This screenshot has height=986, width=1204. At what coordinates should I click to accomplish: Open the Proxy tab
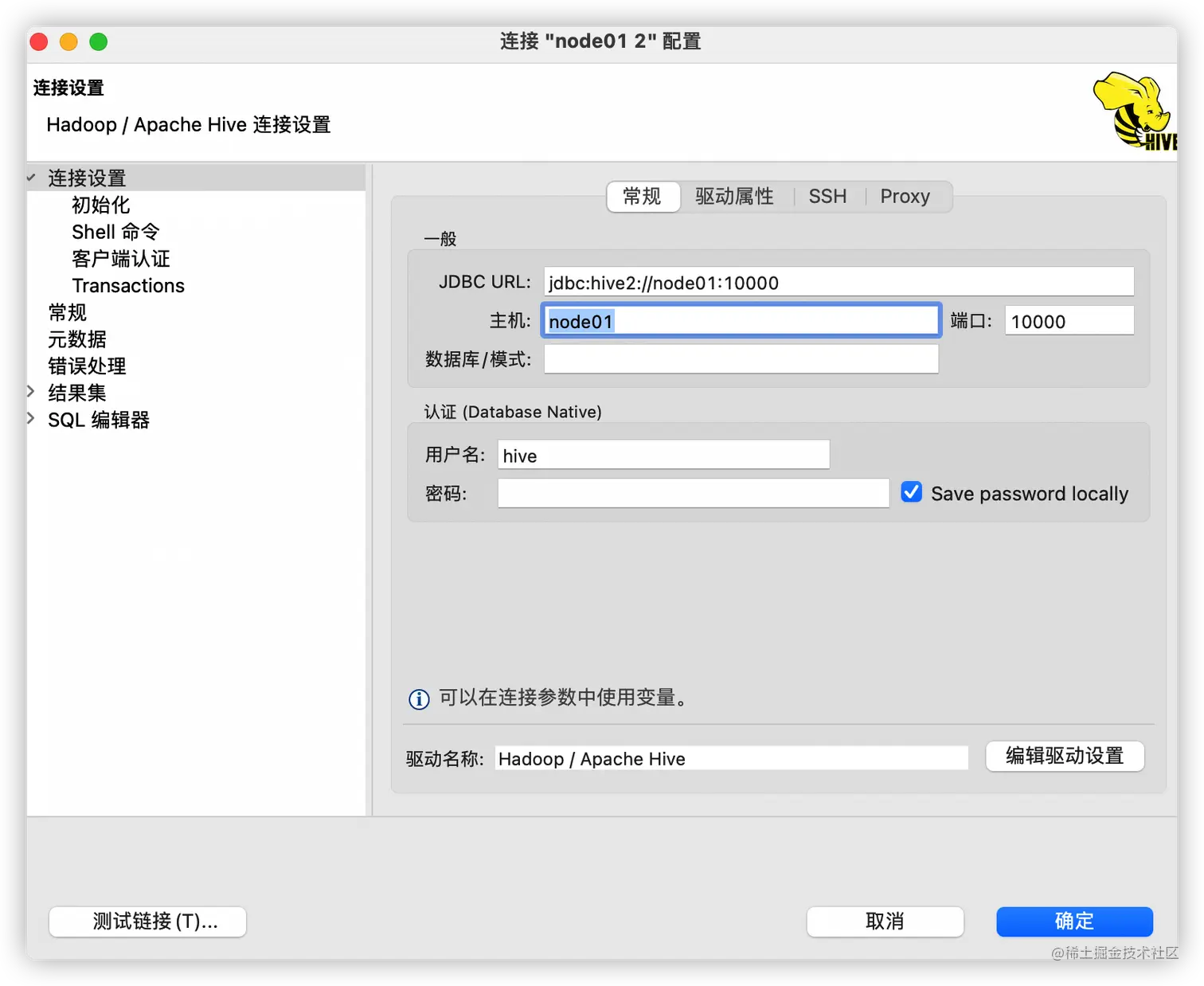[905, 196]
